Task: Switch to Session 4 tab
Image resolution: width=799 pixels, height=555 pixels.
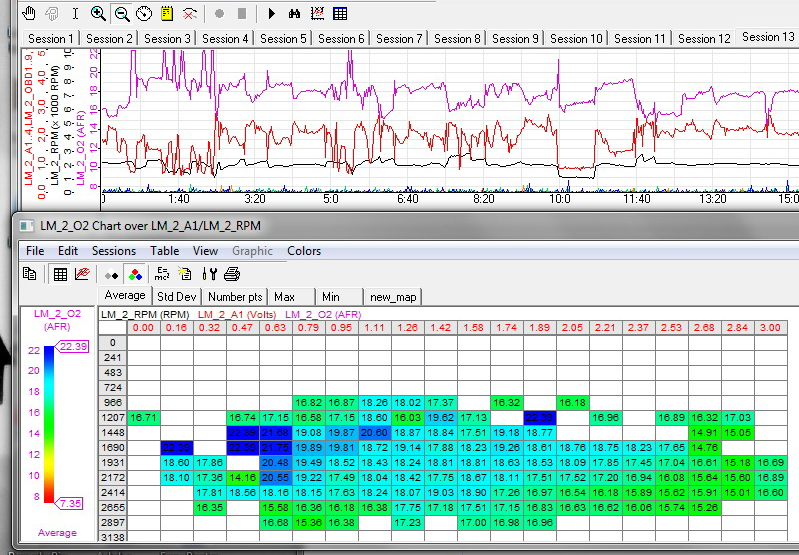Action: [225, 39]
